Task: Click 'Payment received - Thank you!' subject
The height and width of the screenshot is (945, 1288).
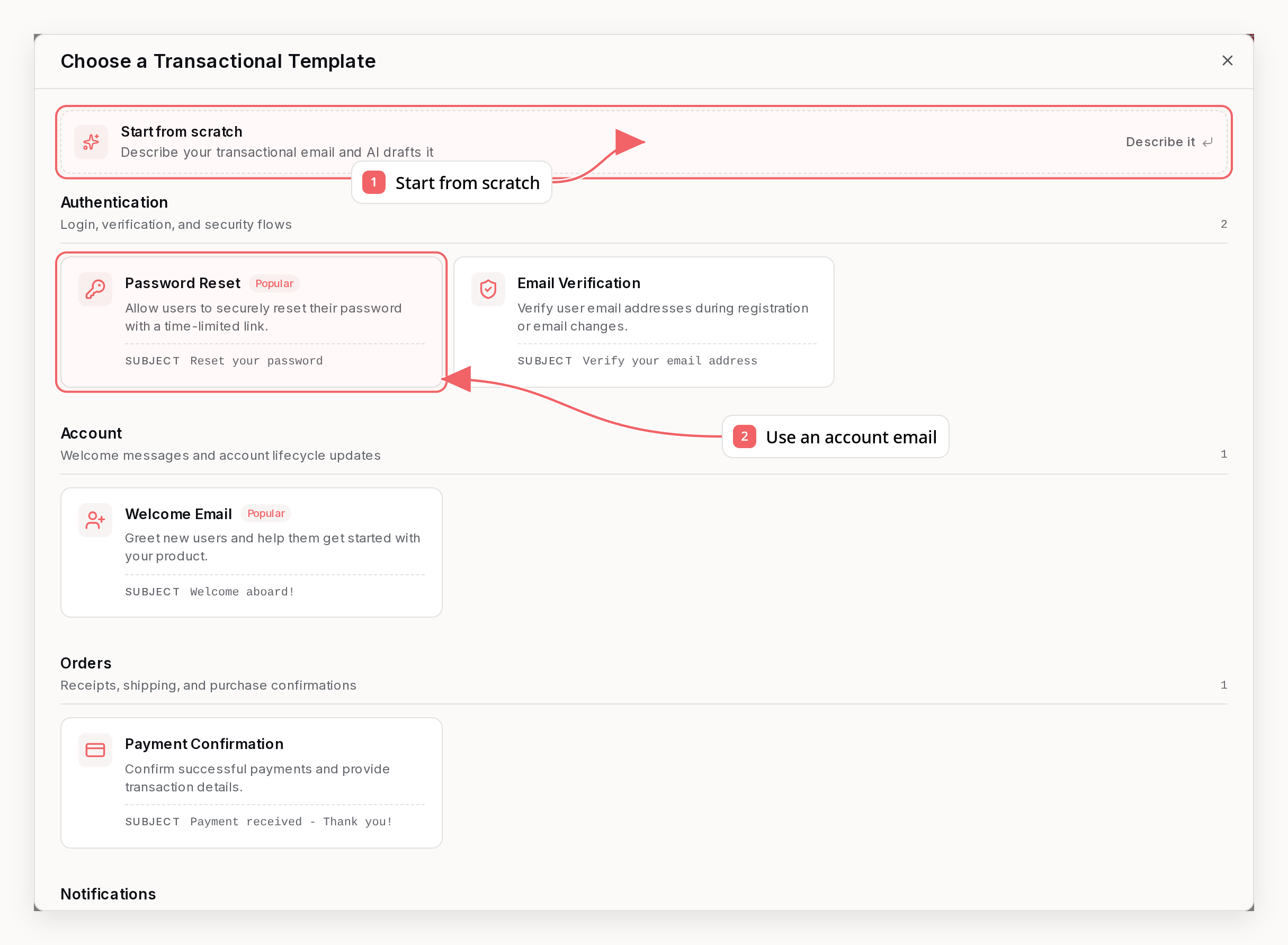Action: tap(291, 822)
